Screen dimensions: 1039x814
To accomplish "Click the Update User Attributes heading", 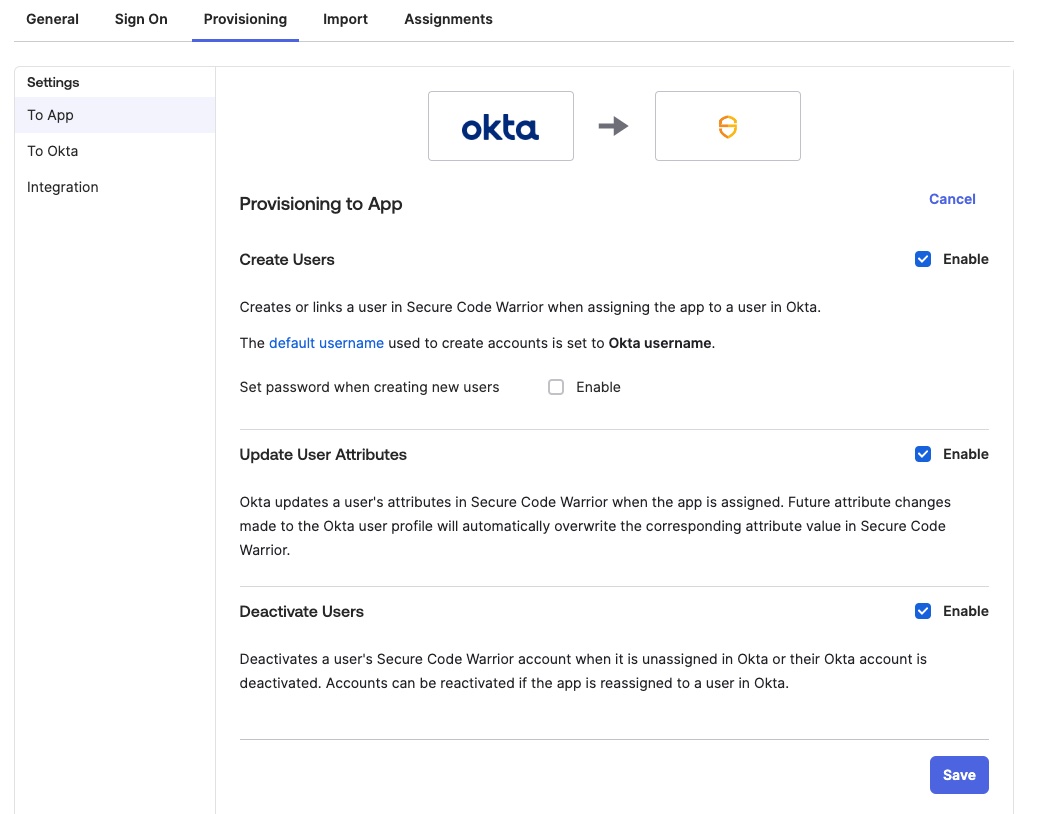I will (x=323, y=454).
